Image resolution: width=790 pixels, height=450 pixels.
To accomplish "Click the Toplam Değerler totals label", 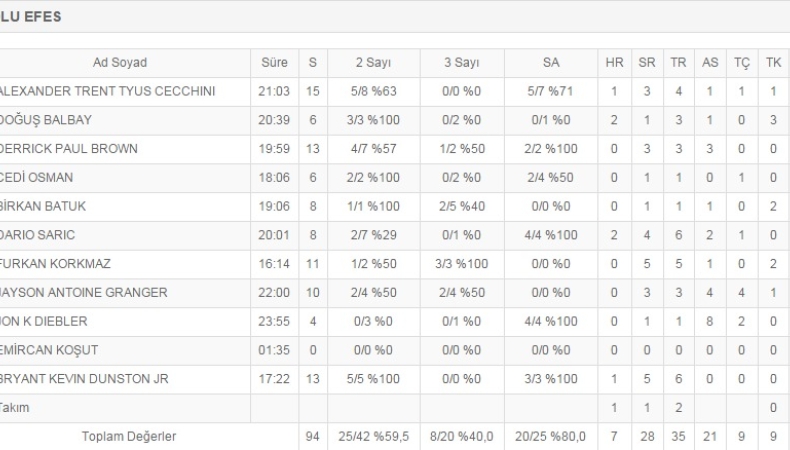I will pos(120,437).
